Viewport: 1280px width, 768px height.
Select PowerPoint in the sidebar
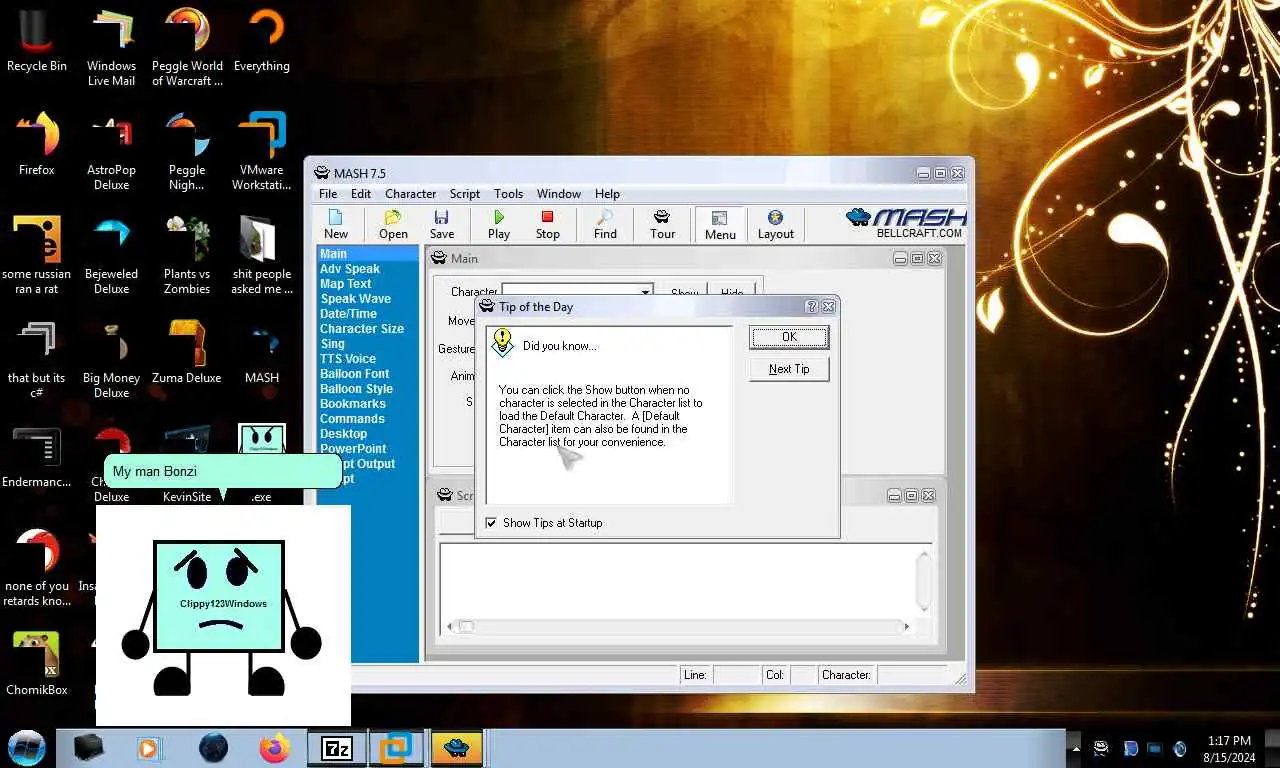(x=353, y=449)
